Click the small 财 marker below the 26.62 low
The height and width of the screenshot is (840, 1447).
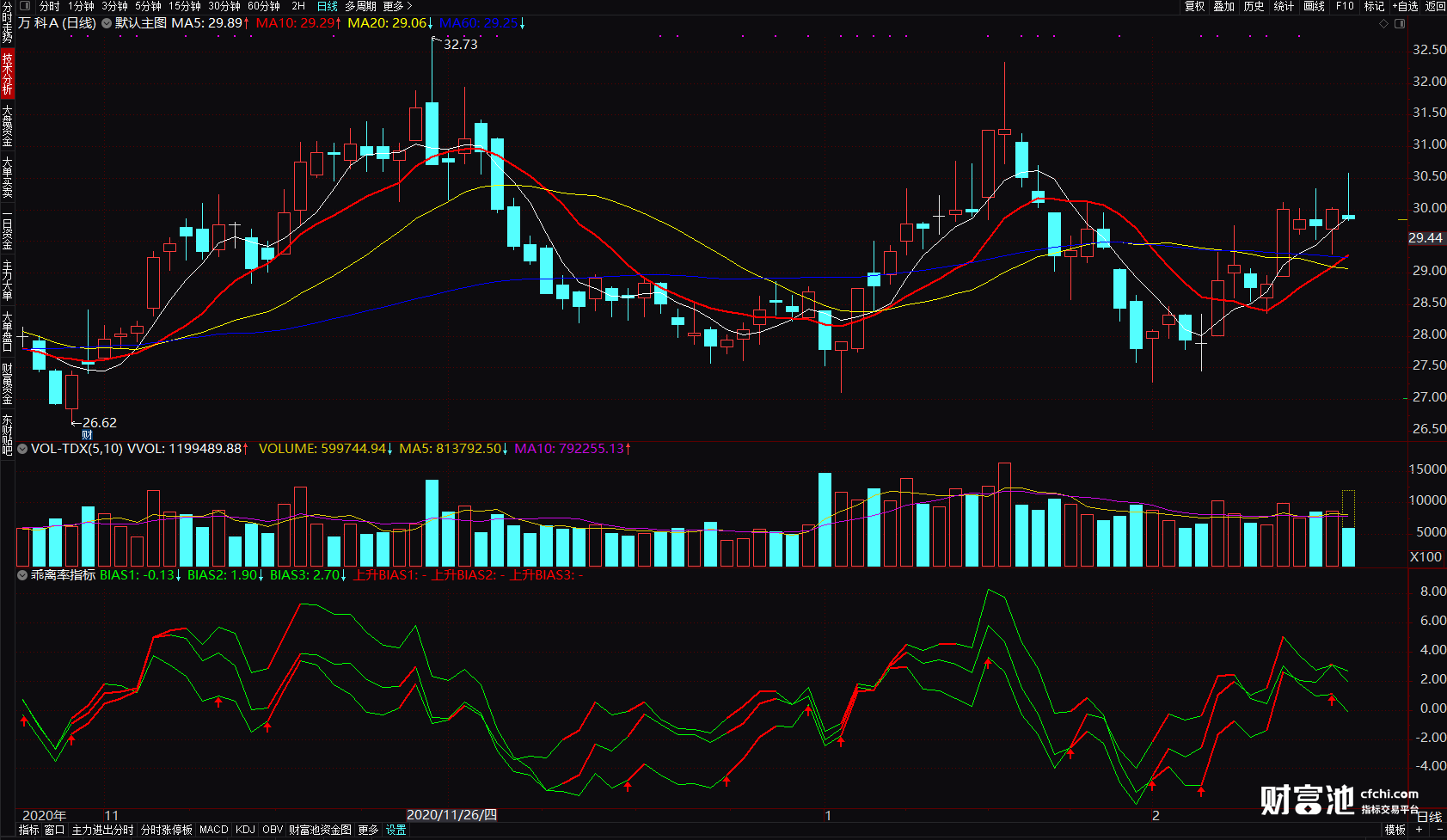(87, 435)
